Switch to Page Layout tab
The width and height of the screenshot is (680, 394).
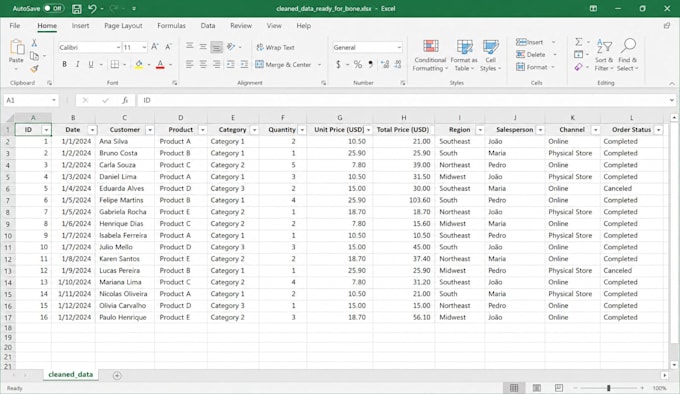click(x=123, y=26)
